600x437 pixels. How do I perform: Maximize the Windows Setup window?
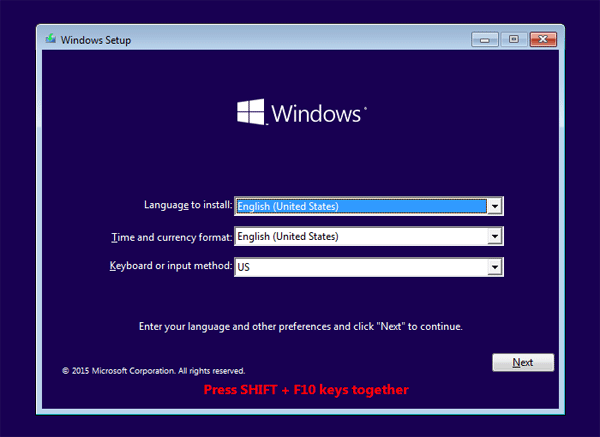(x=513, y=39)
